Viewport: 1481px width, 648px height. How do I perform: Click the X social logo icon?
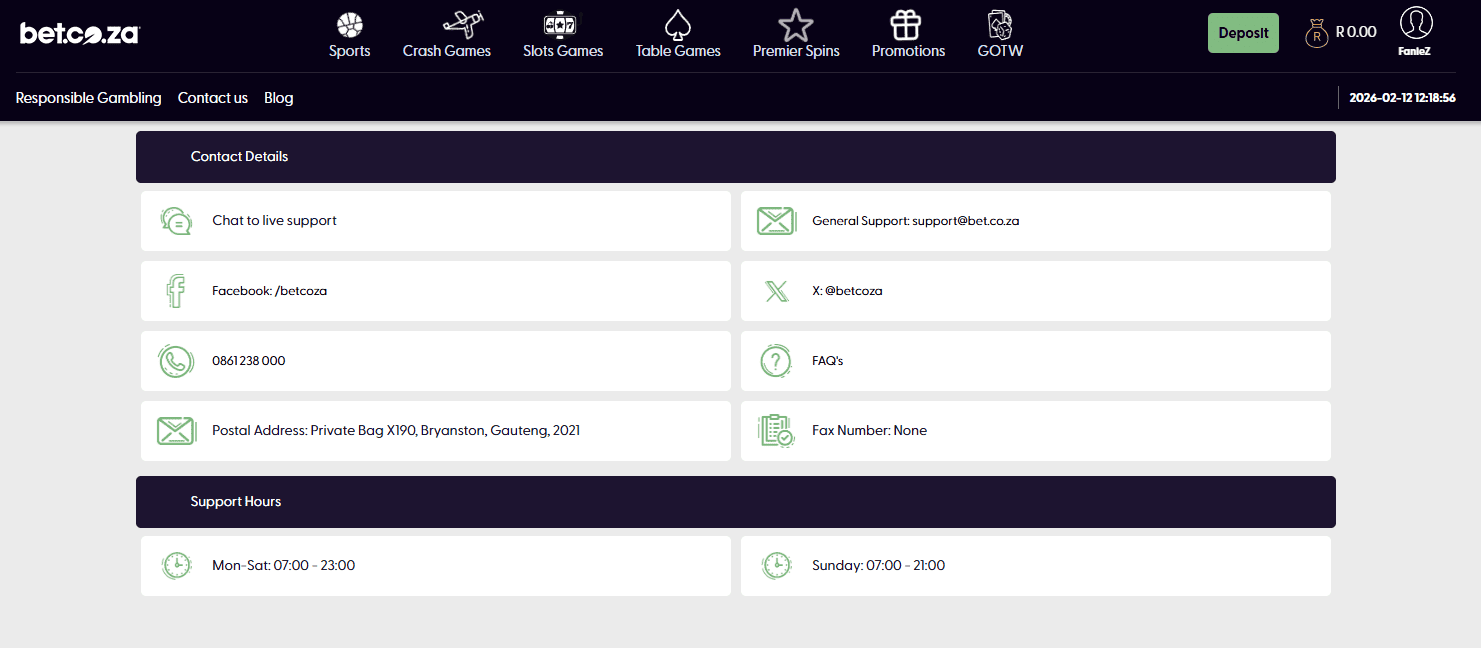click(x=776, y=291)
